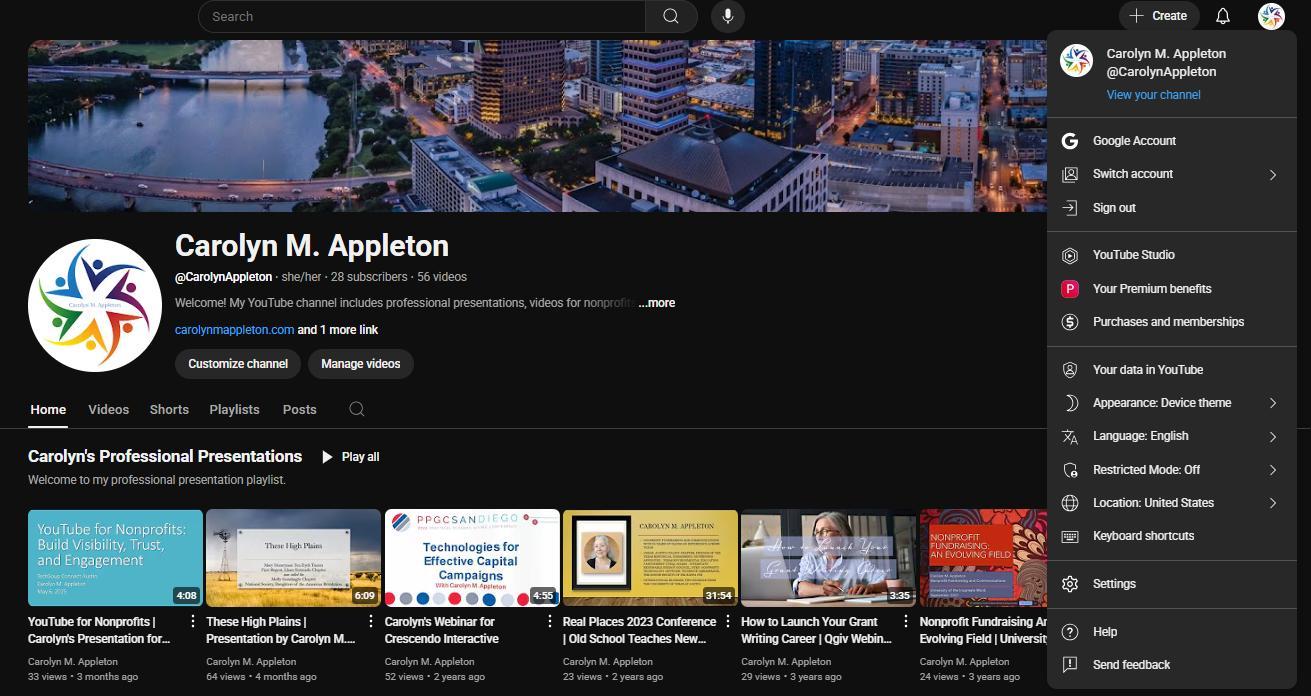The height and width of the screenshot is (696, 1311).
Task: Click the Restricted Mode lock icon
Action: tap(1070, 470)
